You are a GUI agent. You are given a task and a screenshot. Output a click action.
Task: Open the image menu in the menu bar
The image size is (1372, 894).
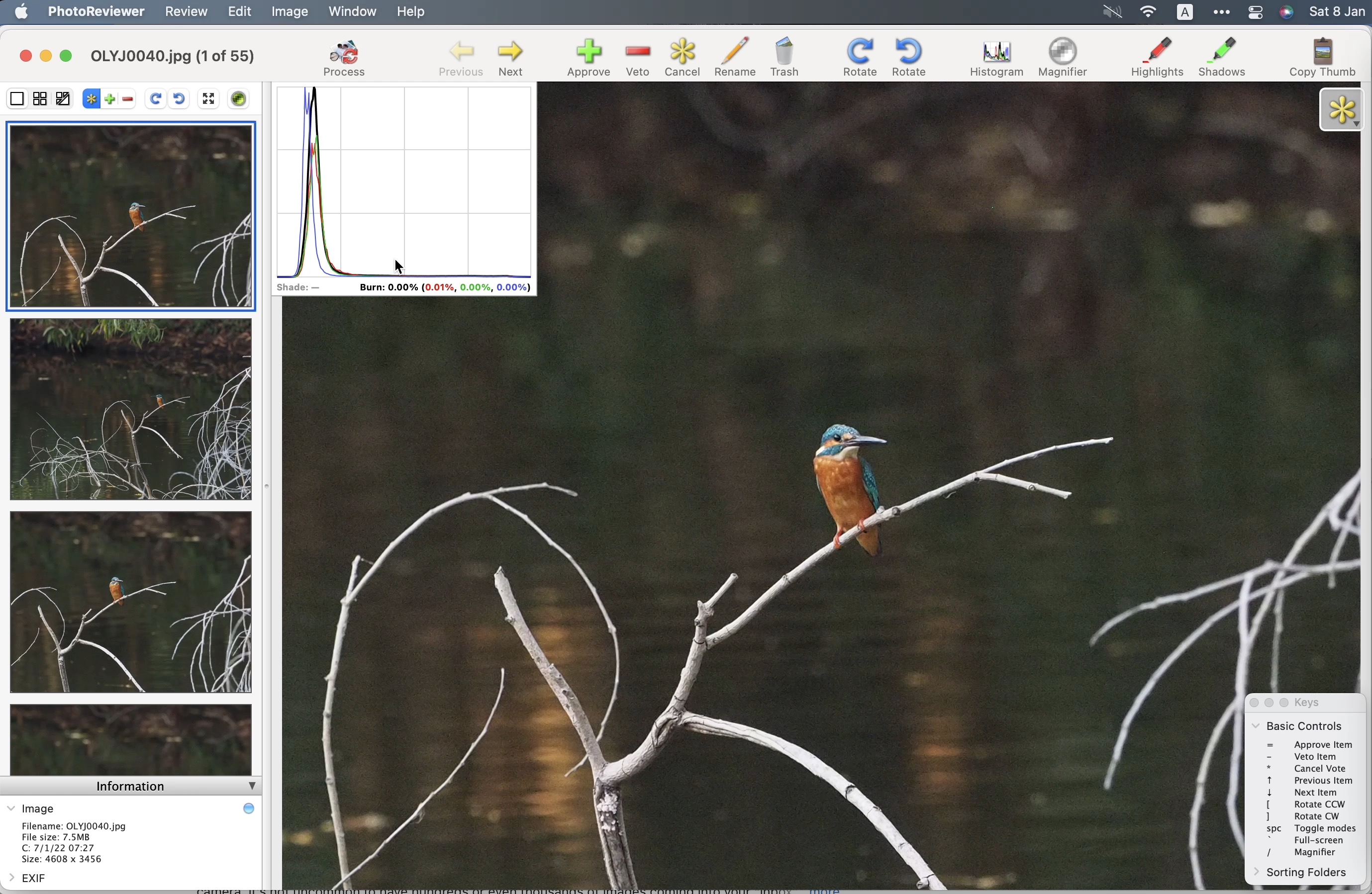290,11
